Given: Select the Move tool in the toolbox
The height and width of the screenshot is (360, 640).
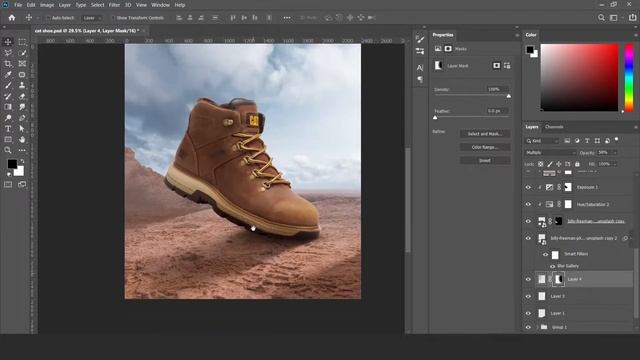Looking at the screenshot, I should (x=8, y=42).
